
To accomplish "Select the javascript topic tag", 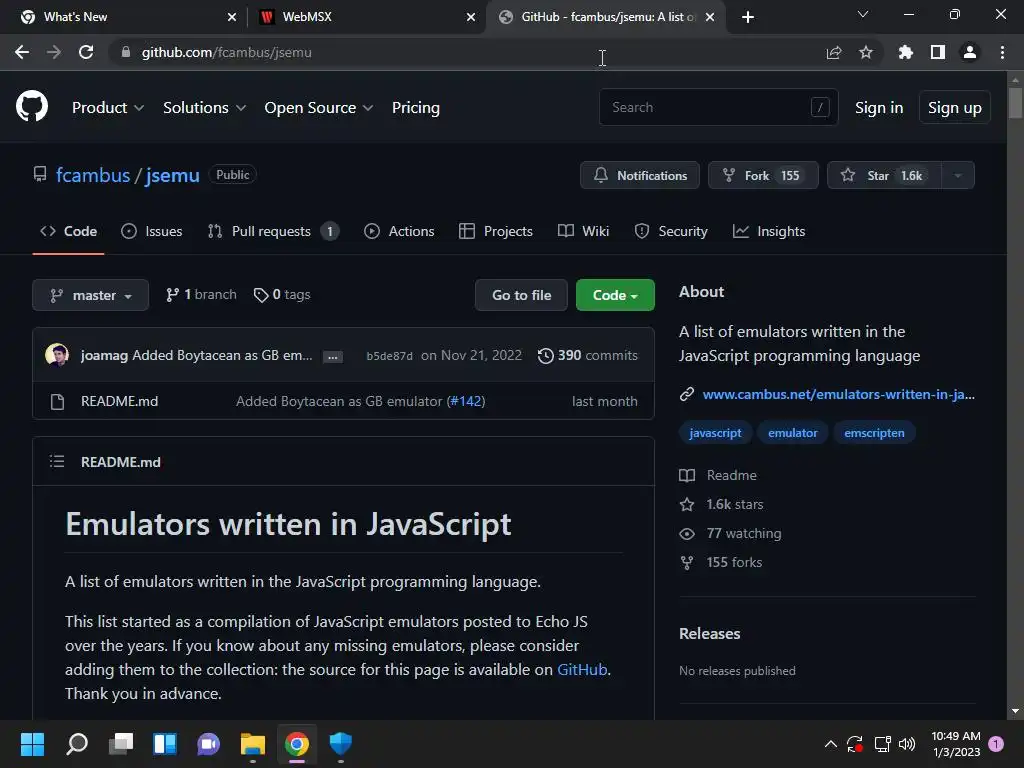I will (715, 433).
